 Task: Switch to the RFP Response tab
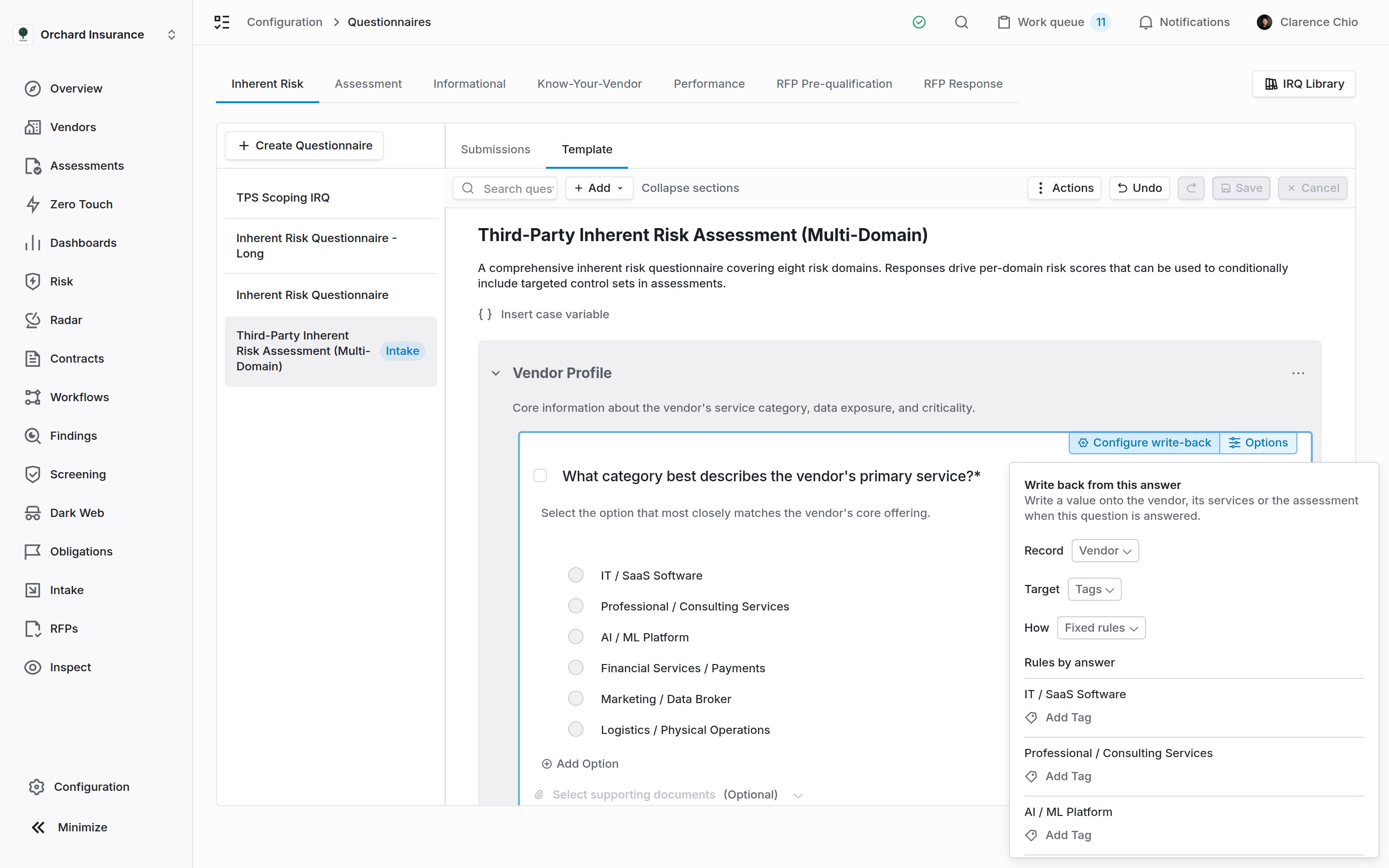(x=963, y=84)
